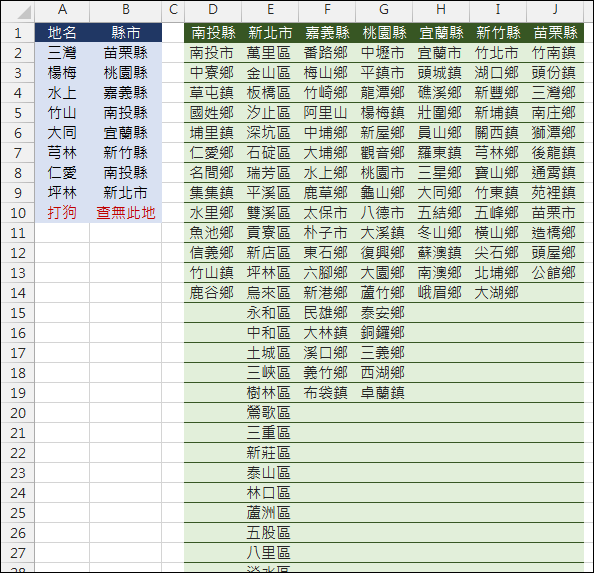This screenshot has height=573, width=594.
Task: Select the 大同鄉 cell
Action: [x=441, y=193]
